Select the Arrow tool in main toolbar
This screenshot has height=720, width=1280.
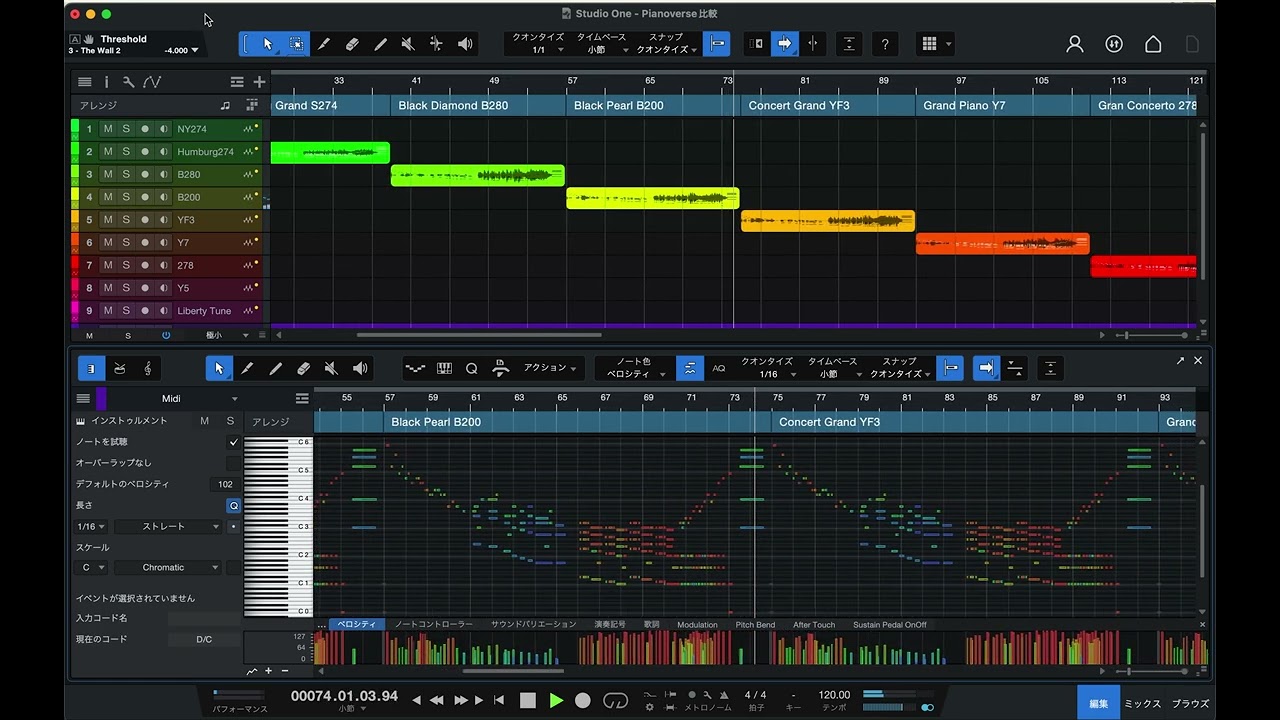click(268, 44)
